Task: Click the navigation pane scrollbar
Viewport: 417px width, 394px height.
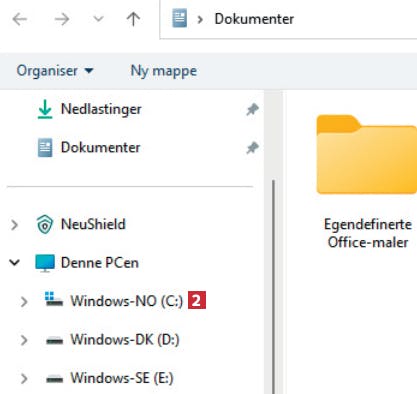Action: point(273,287)
